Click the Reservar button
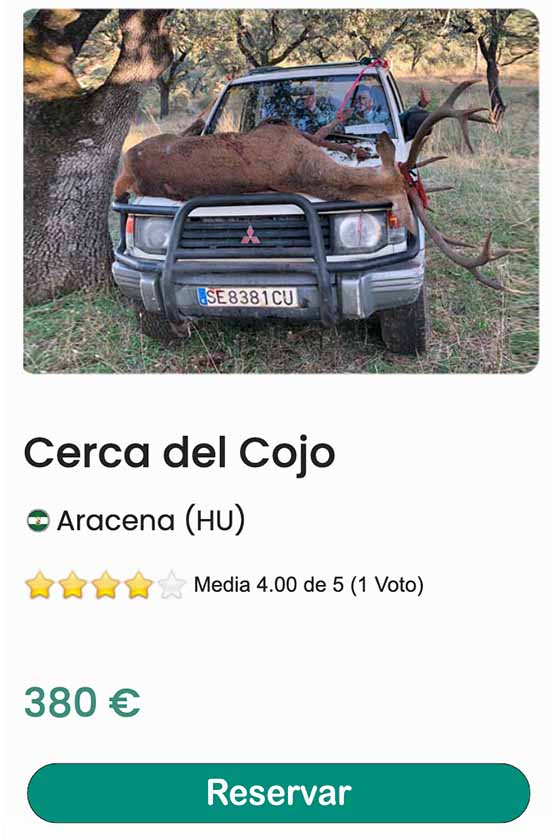This screenshot has width=555, height=840. coord(278,793)
